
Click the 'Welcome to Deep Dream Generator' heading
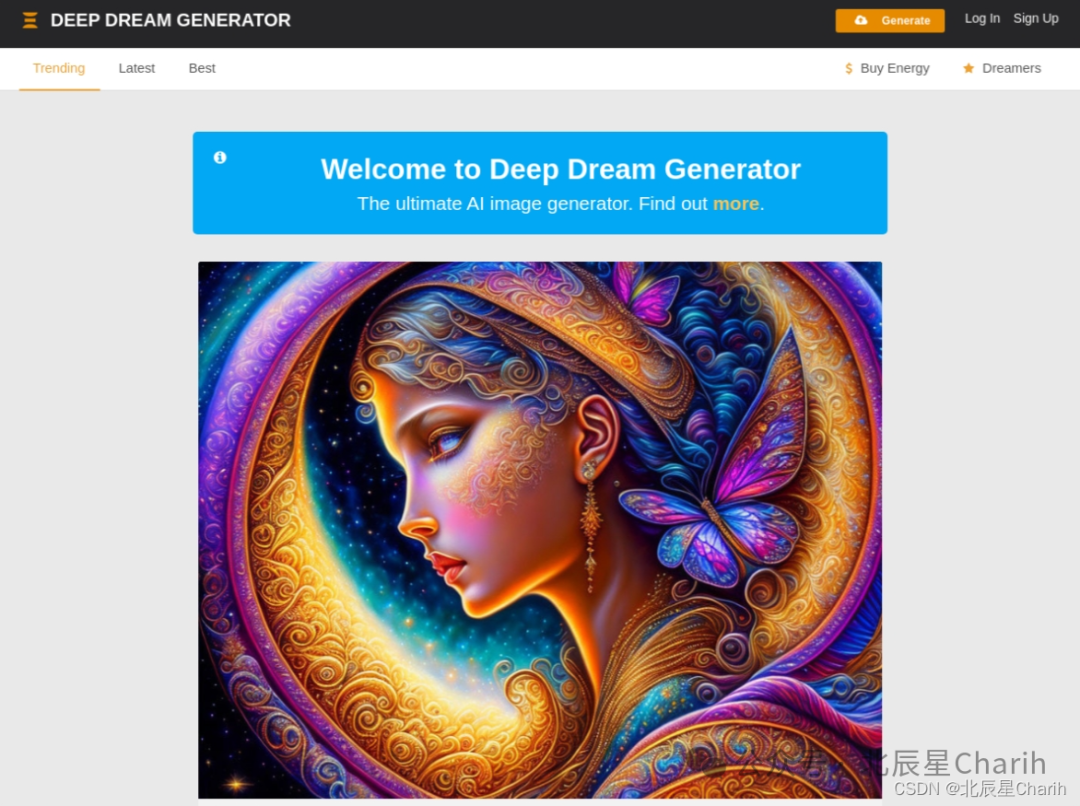[561, 169]
